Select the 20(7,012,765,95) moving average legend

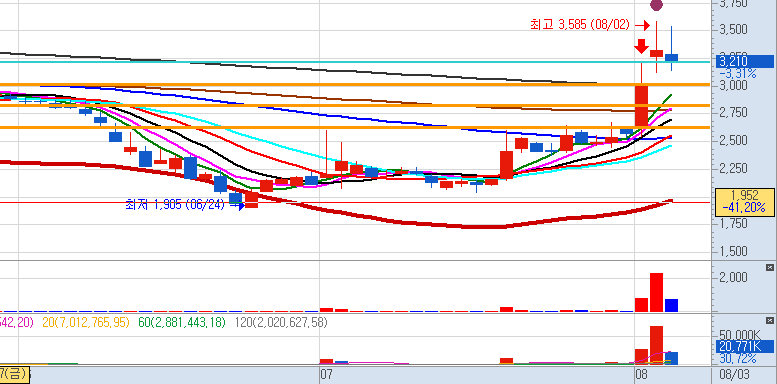tap(86, 323)
